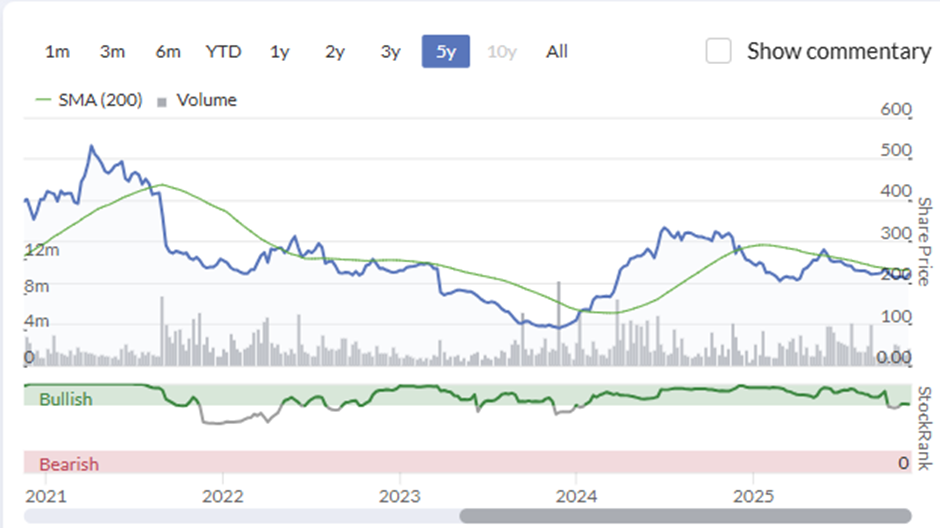Viewport: 940px width, 528px height.
Task: Switch chart to 3m range
Action: pyautogui.click(x=112, y=51)
